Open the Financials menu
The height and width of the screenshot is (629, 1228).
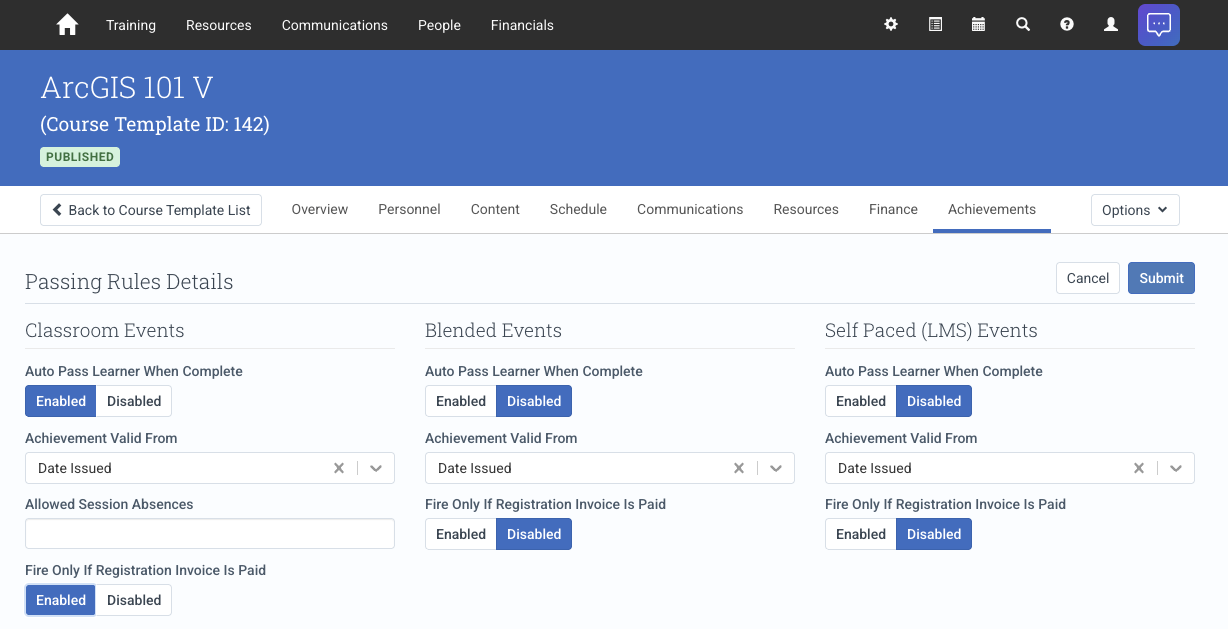tap(522, 25)
